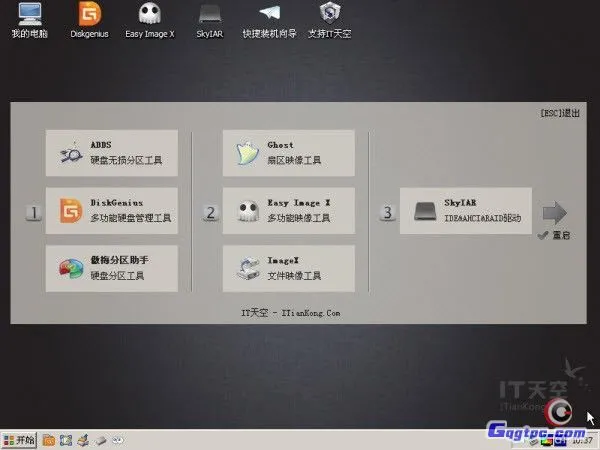Click the ghost eyes icon in taskbar
The width and height of the screenshot is (600, 450).
point(118,440)
